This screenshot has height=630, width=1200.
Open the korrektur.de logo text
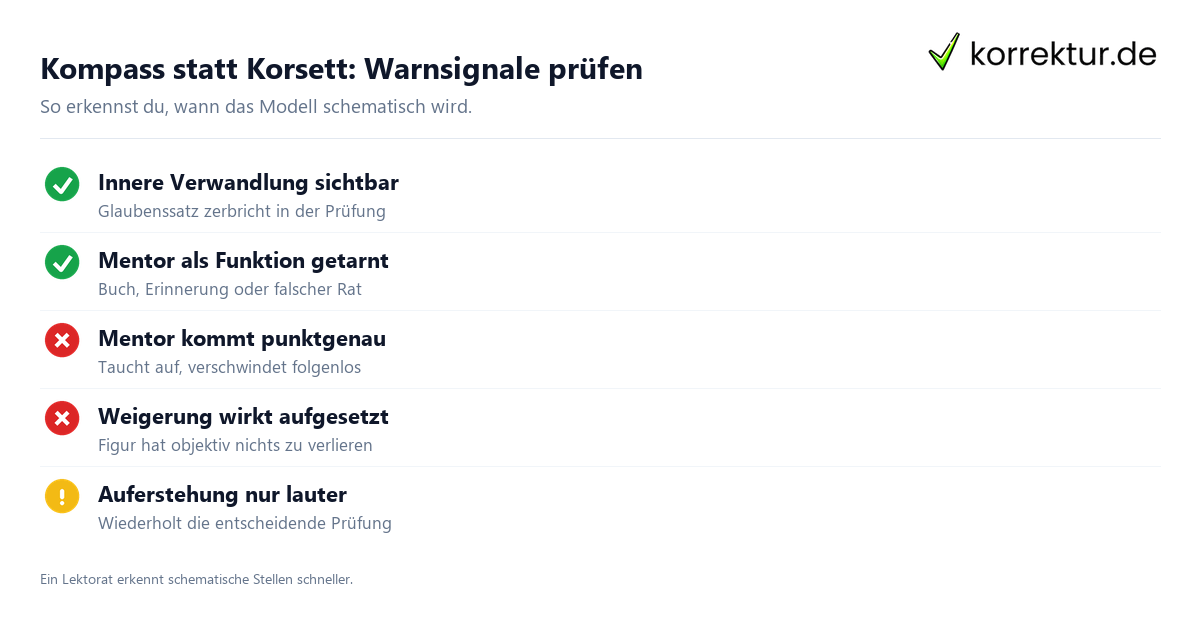click(1063, 53)
